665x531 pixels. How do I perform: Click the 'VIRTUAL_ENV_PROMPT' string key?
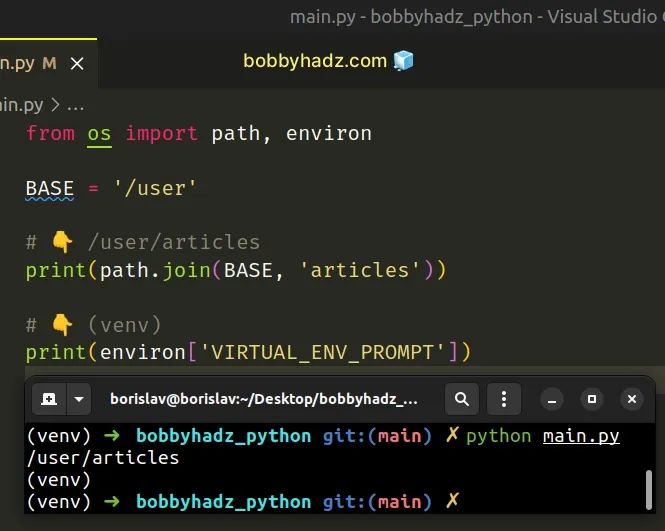pyautogui.click(x=322, y=352)
